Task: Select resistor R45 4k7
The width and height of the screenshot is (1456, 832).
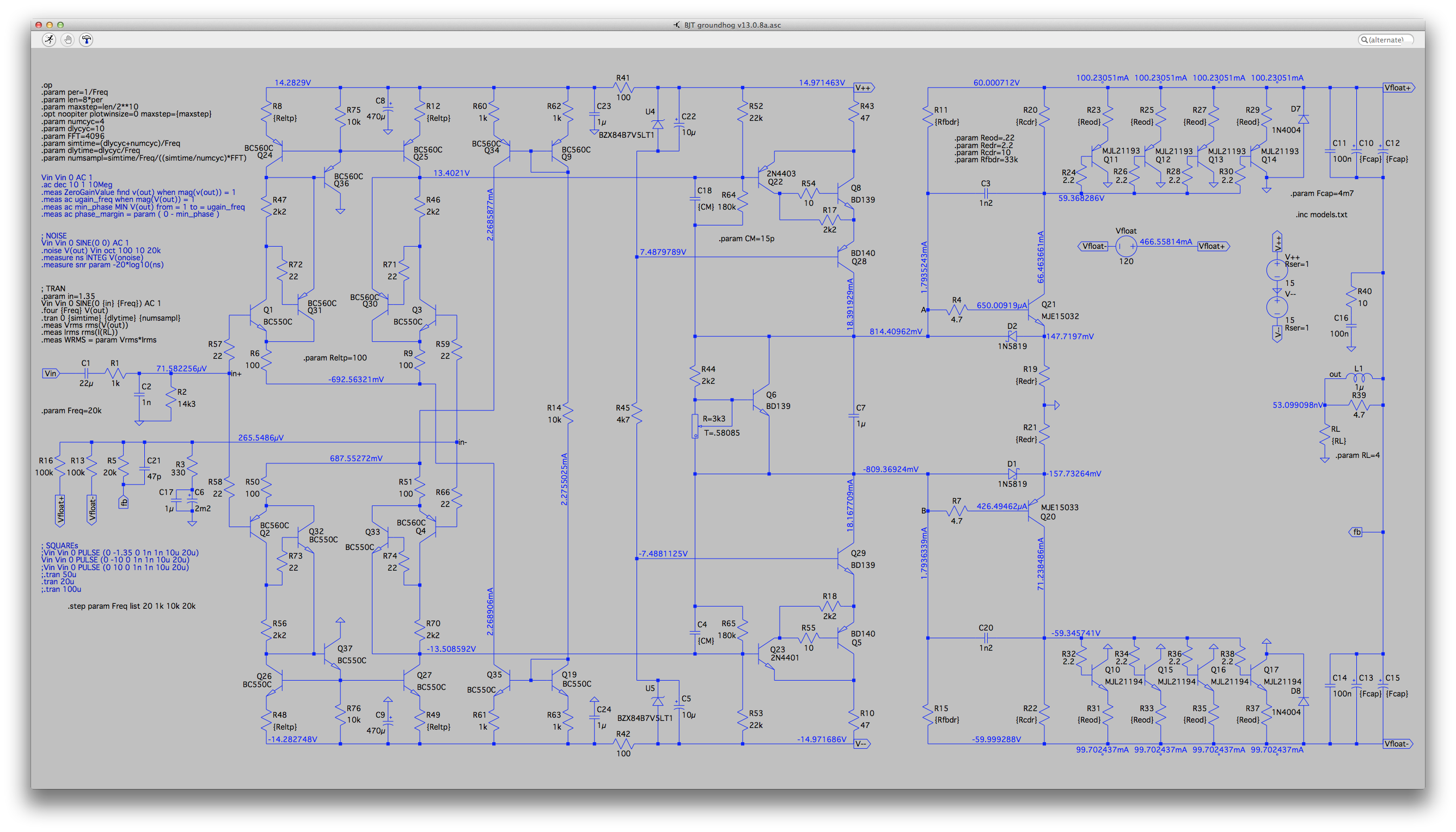Action: (x=637, y=414)
